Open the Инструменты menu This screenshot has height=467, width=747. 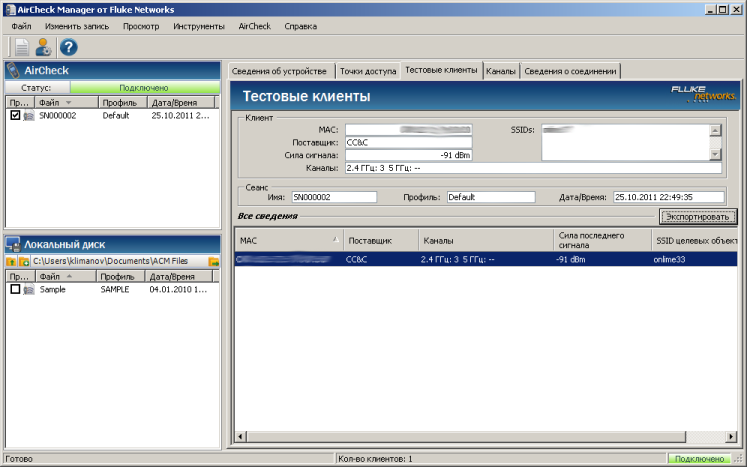(x=199, y=26)
